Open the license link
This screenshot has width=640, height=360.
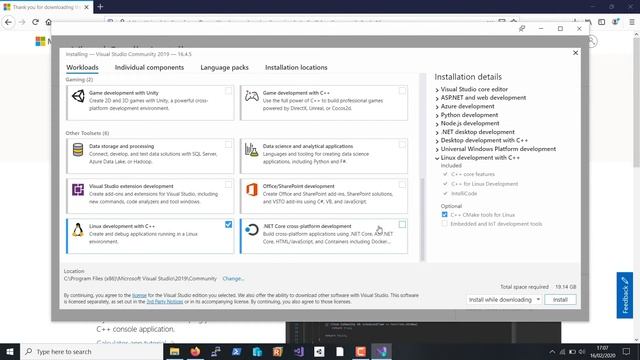pyautogui.click(x=139, y=295)
